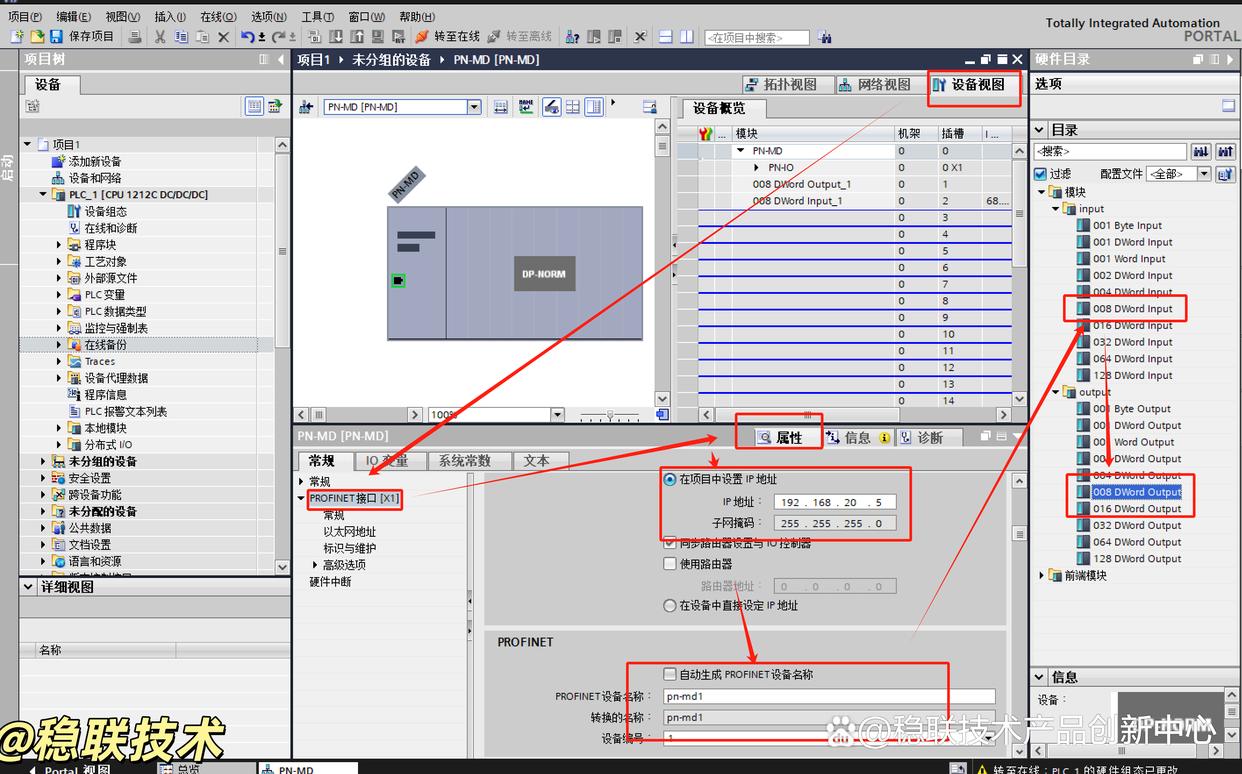
Task: Save project with the floppy disk icon
Action: tap(55, 37)
